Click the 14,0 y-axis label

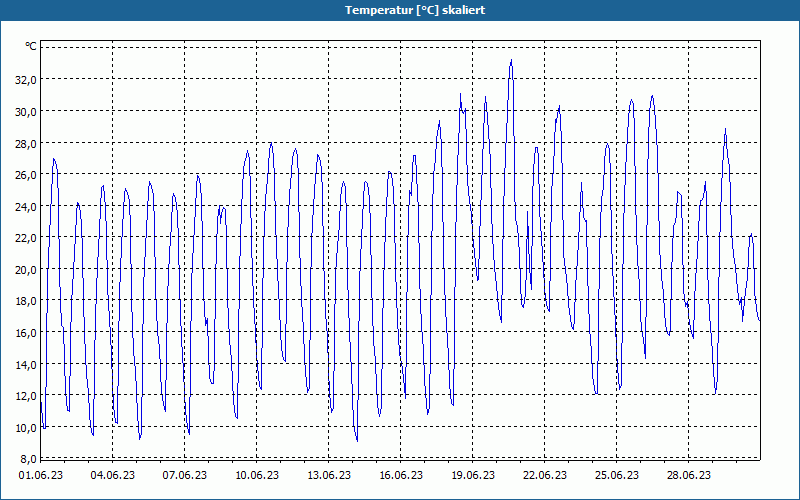coord(26,365)
